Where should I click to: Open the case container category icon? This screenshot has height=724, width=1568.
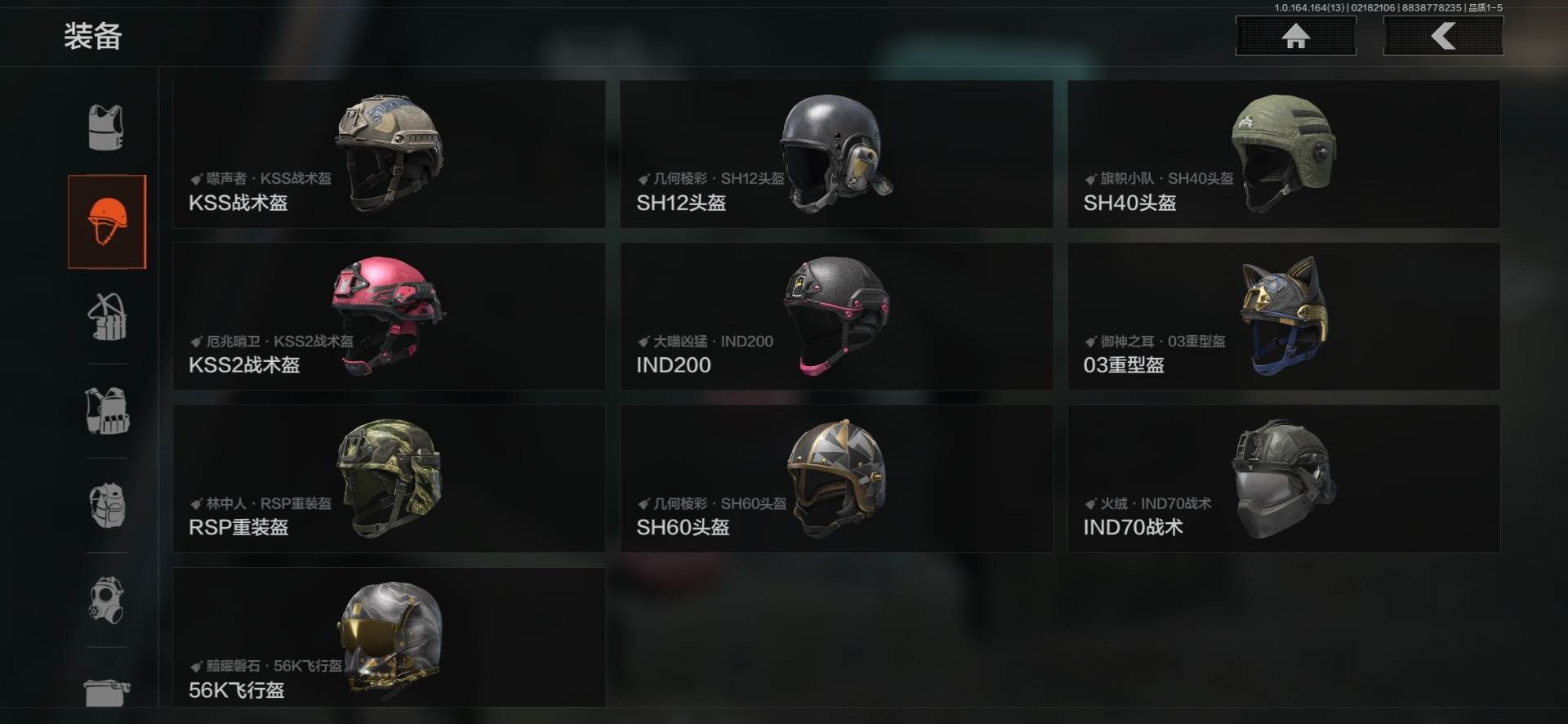tap(107, 691)
